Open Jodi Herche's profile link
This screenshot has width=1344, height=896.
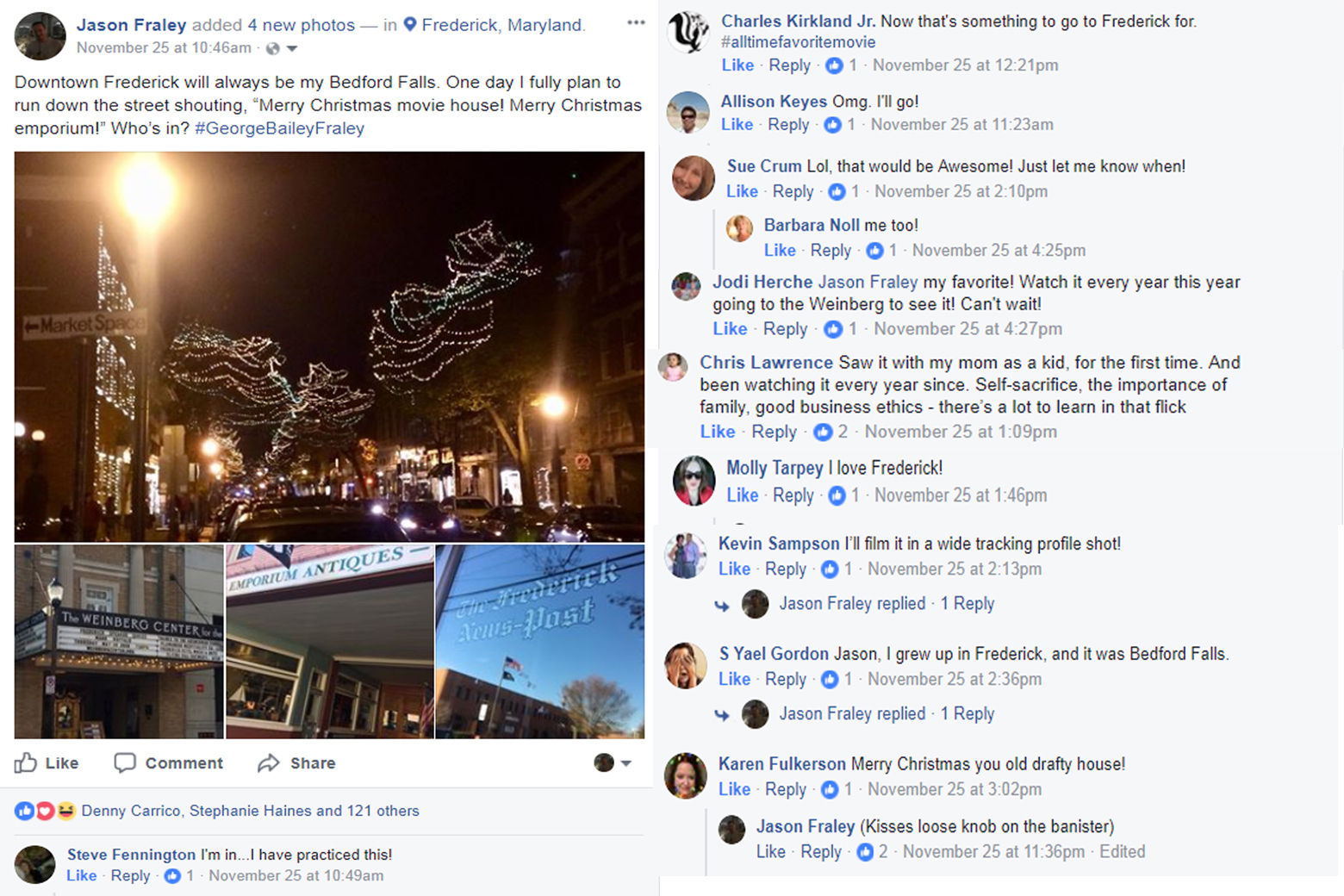(x=762, y=282)
